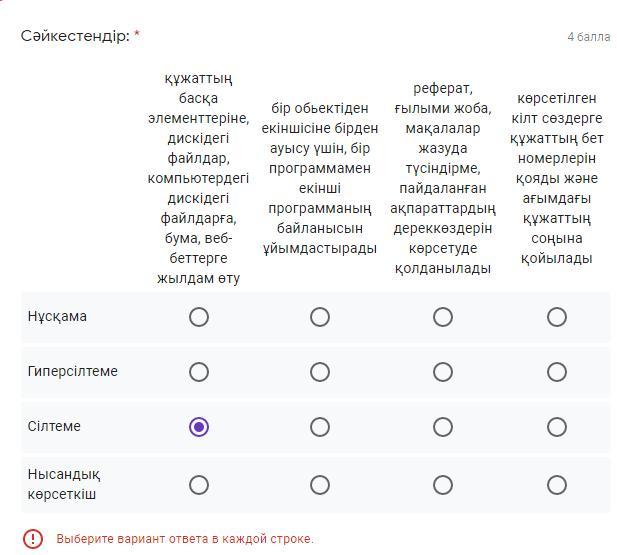Select Нұсқама radio in first column

click(198, 317)
